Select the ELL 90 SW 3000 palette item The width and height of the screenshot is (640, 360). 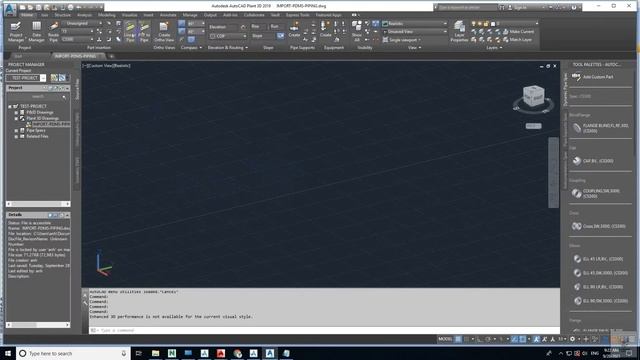click(600, 301)
